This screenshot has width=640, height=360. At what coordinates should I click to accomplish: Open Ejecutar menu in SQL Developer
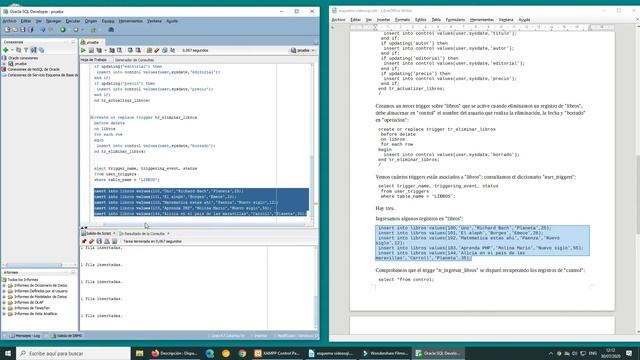(x=73, y=21)
